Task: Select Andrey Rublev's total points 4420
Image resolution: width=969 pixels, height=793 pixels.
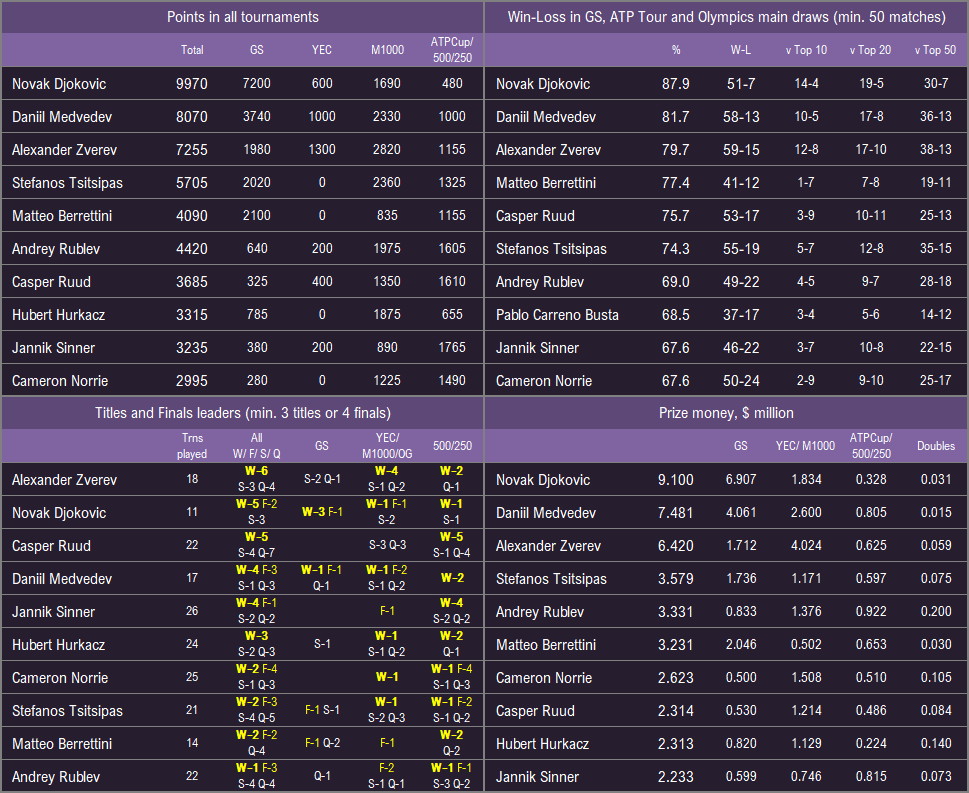Action: pos(192,249)
